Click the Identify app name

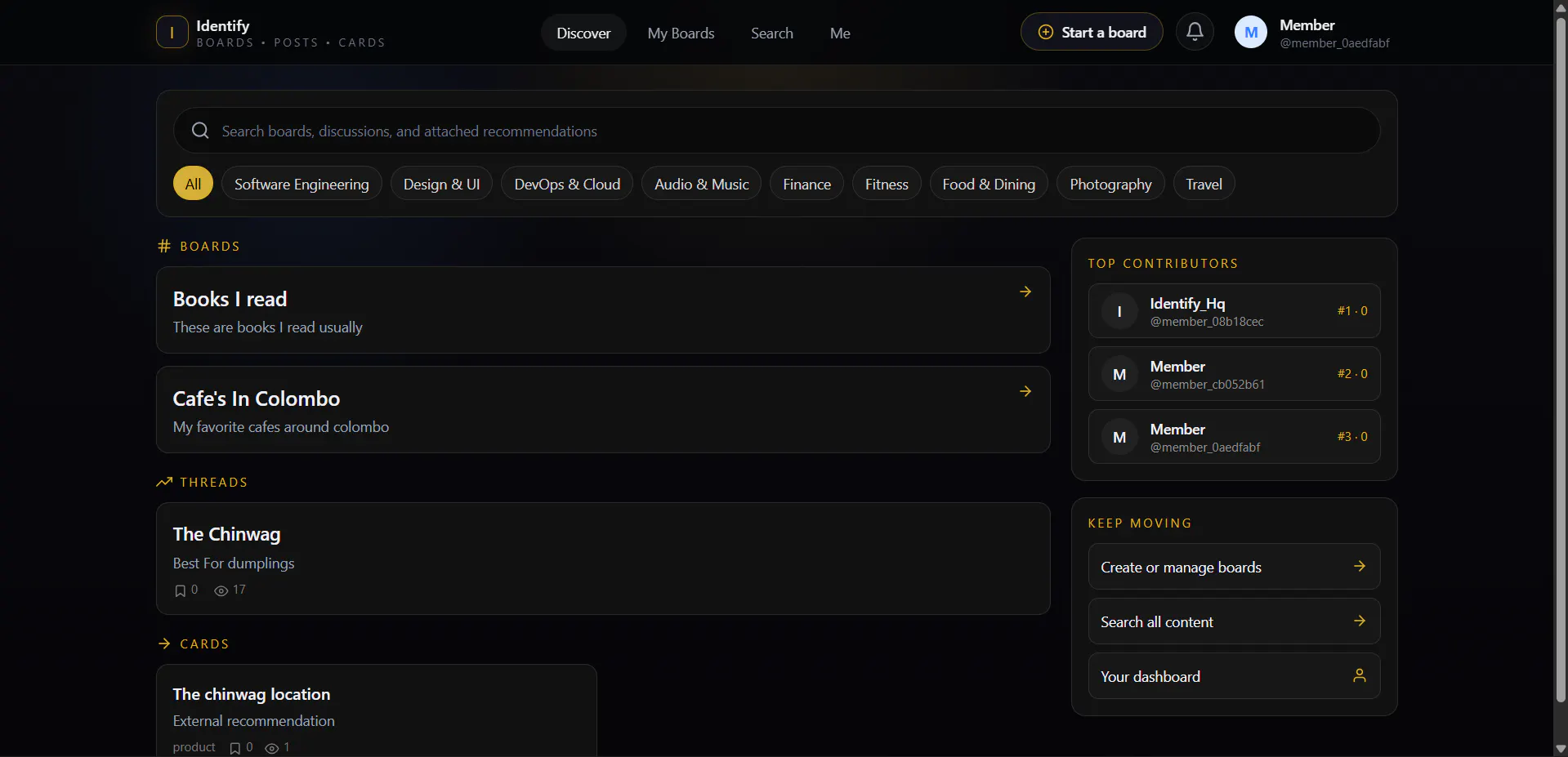(x=222, y=25)
